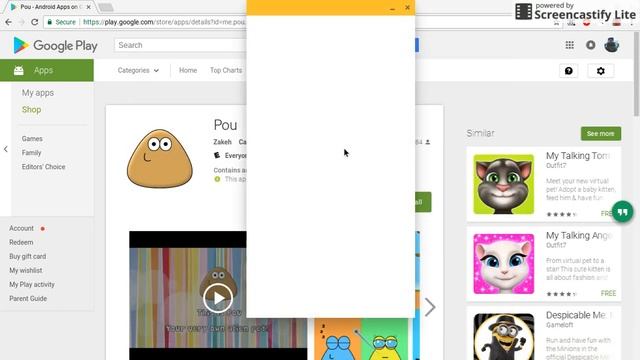The image size is (640, 360).
Task: Open My Talking Angela title
Action: coord(579,236)
